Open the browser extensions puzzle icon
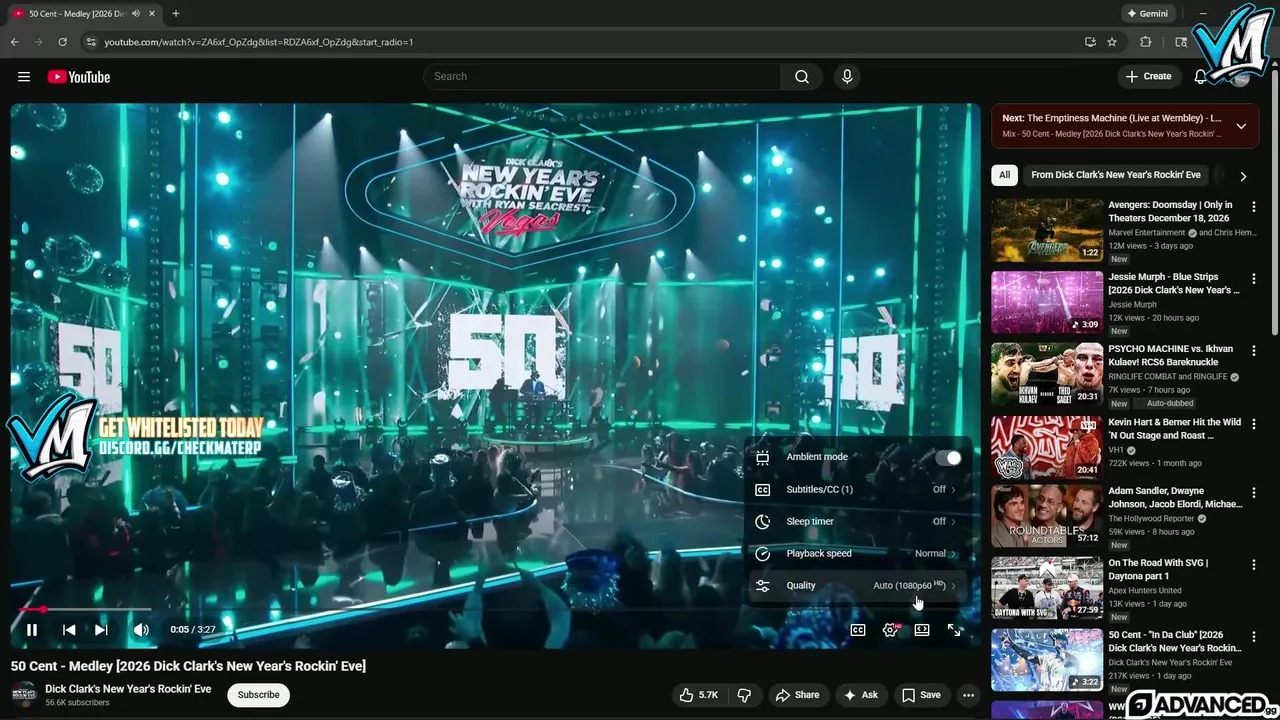Viewport: 1280px width, 720px height. [1146, 42]
